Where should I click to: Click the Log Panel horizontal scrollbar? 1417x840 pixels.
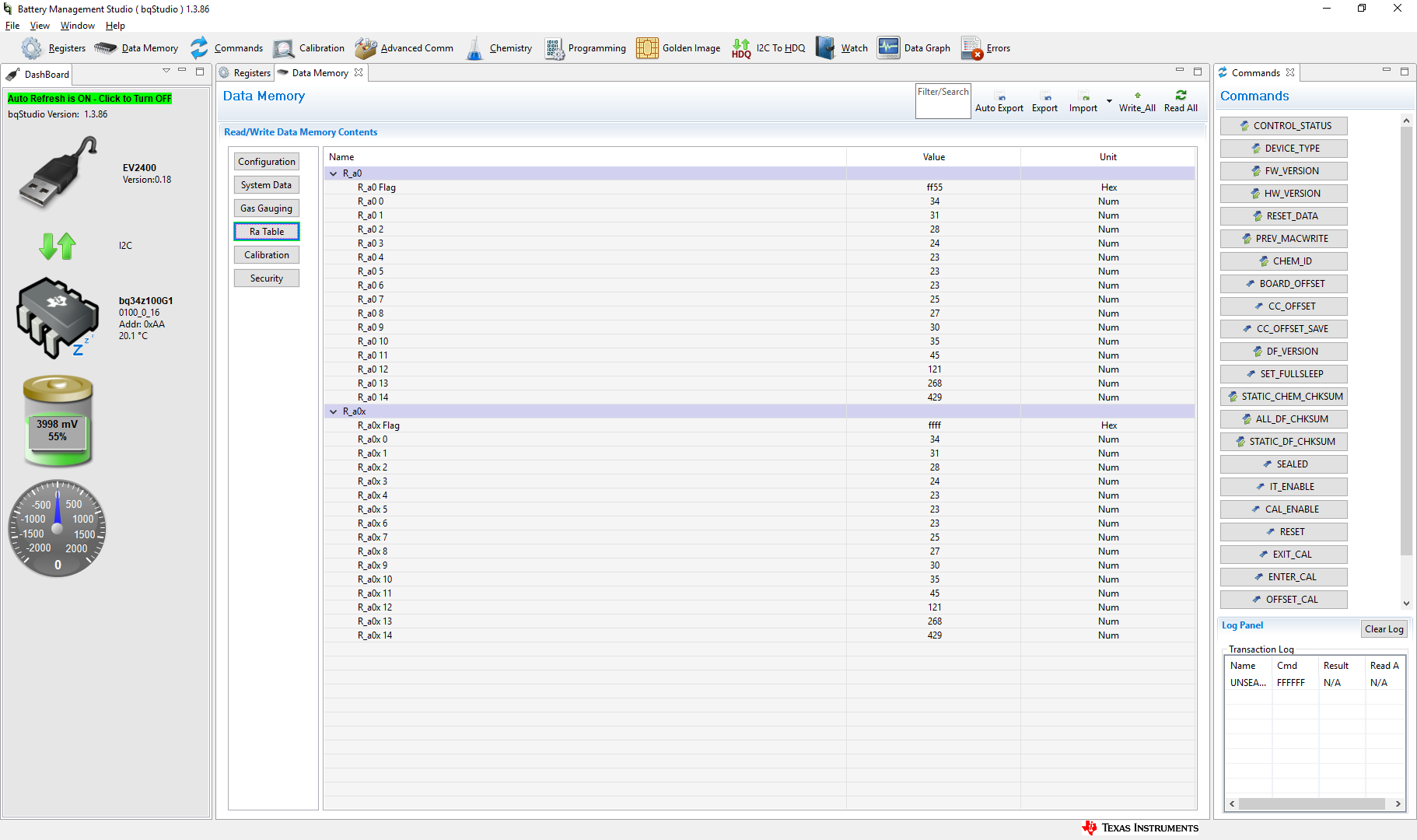(x=1311, y=804)
